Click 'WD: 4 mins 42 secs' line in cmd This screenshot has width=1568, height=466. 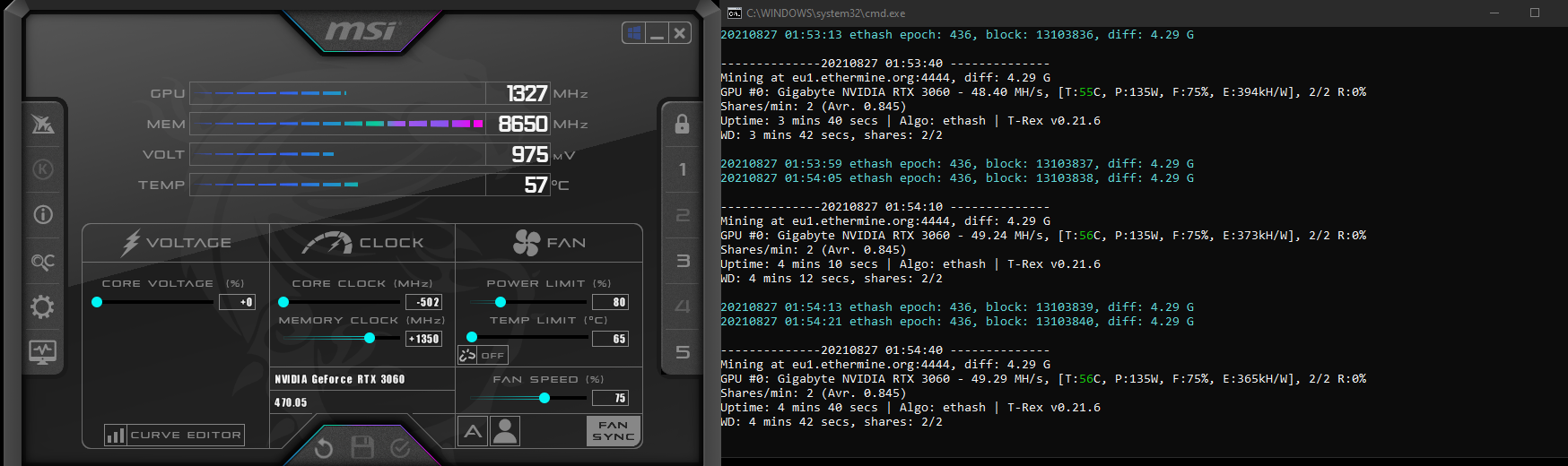pyautogui.click(x=832, y=422)
